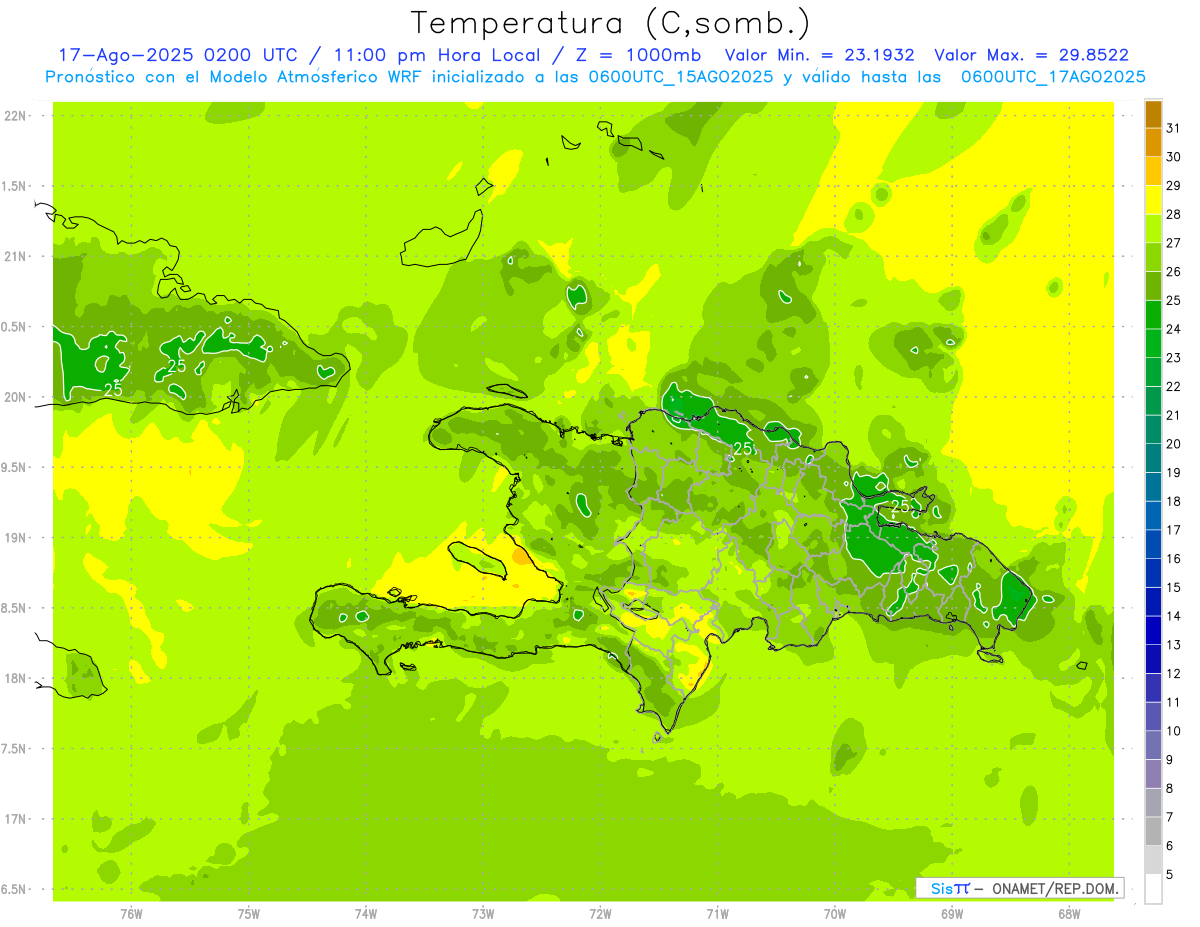Click the "75W" longitude axis label
The image size is (1200, 927).
[249, 913]
